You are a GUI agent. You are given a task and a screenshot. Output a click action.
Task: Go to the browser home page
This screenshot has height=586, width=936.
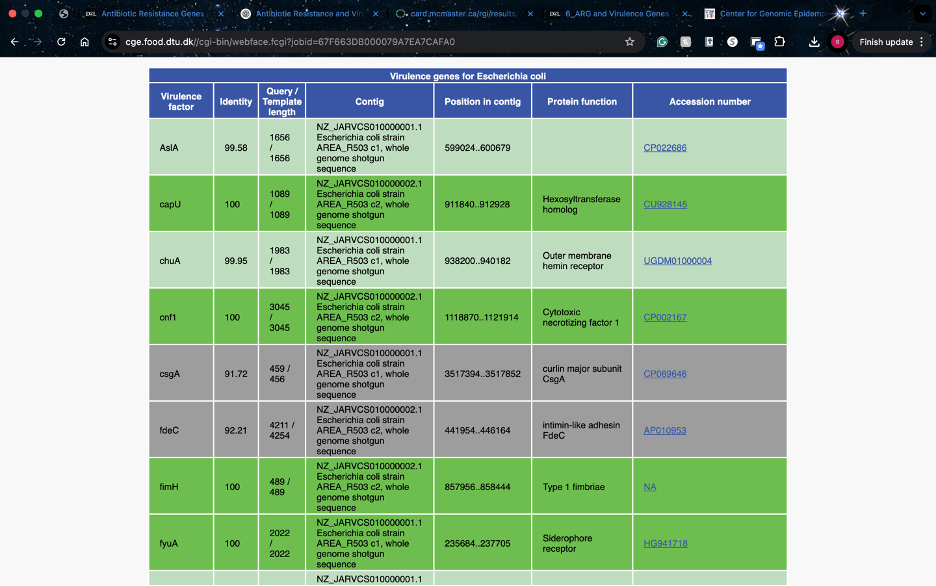(x=85, y=42)
